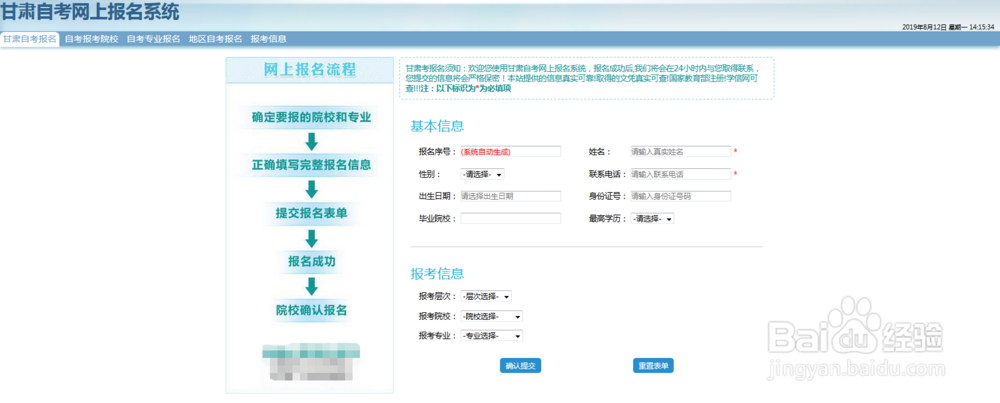Image resolution: width=1000 pixels, height=403 pixels.
Task: Click the 报名序号 auto-generated field
Action: click(x=510, y=152)
